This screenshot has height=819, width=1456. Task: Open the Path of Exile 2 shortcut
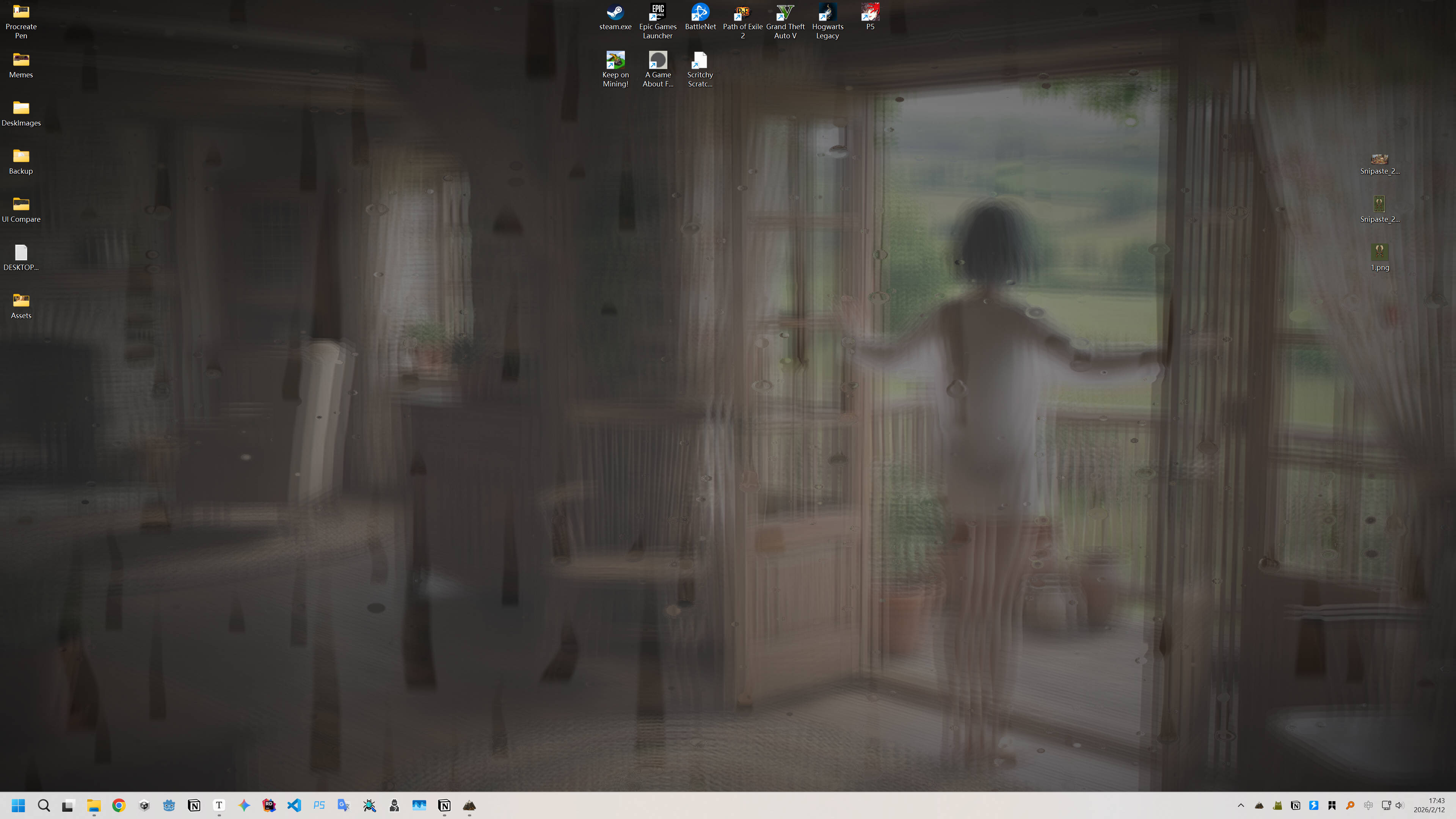point(742,11)
